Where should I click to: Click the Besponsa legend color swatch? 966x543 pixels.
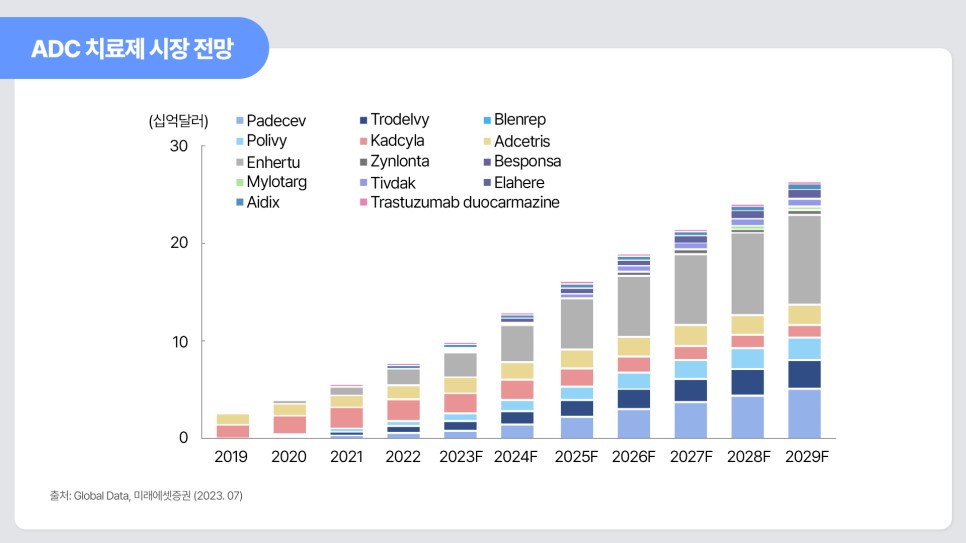(x=487, y=161)
